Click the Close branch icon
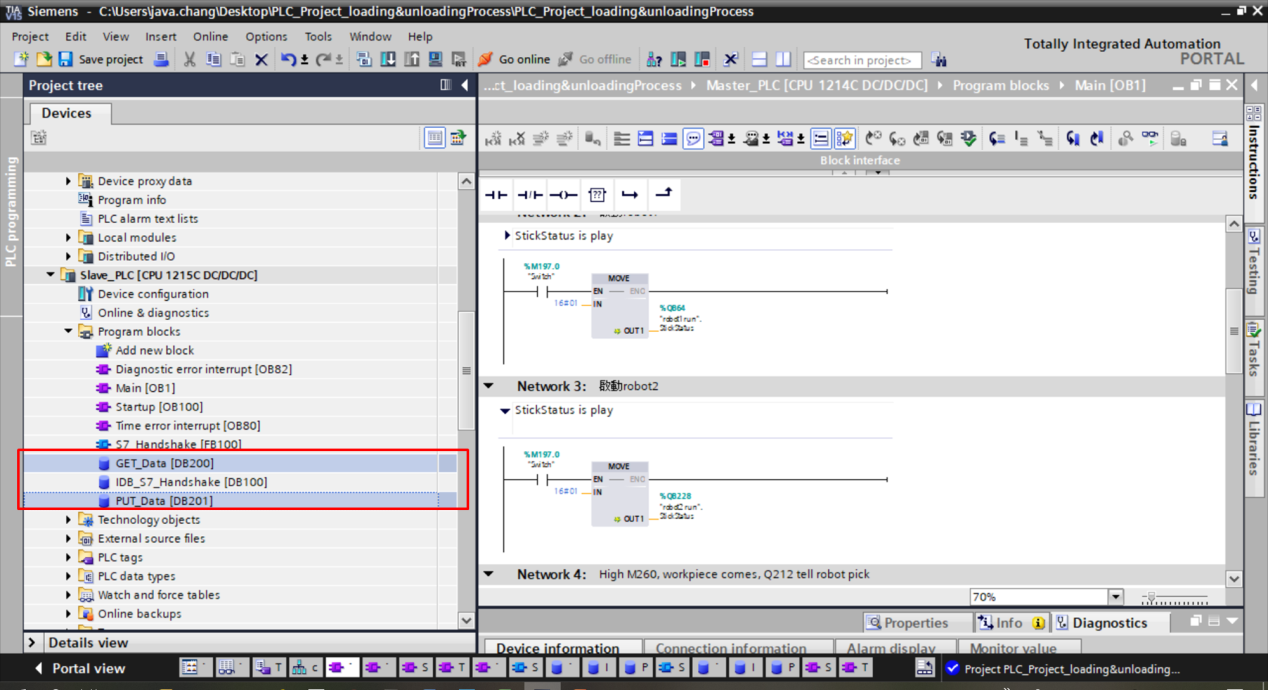Viewport: 1268px width, 690px height. (663, 194)
